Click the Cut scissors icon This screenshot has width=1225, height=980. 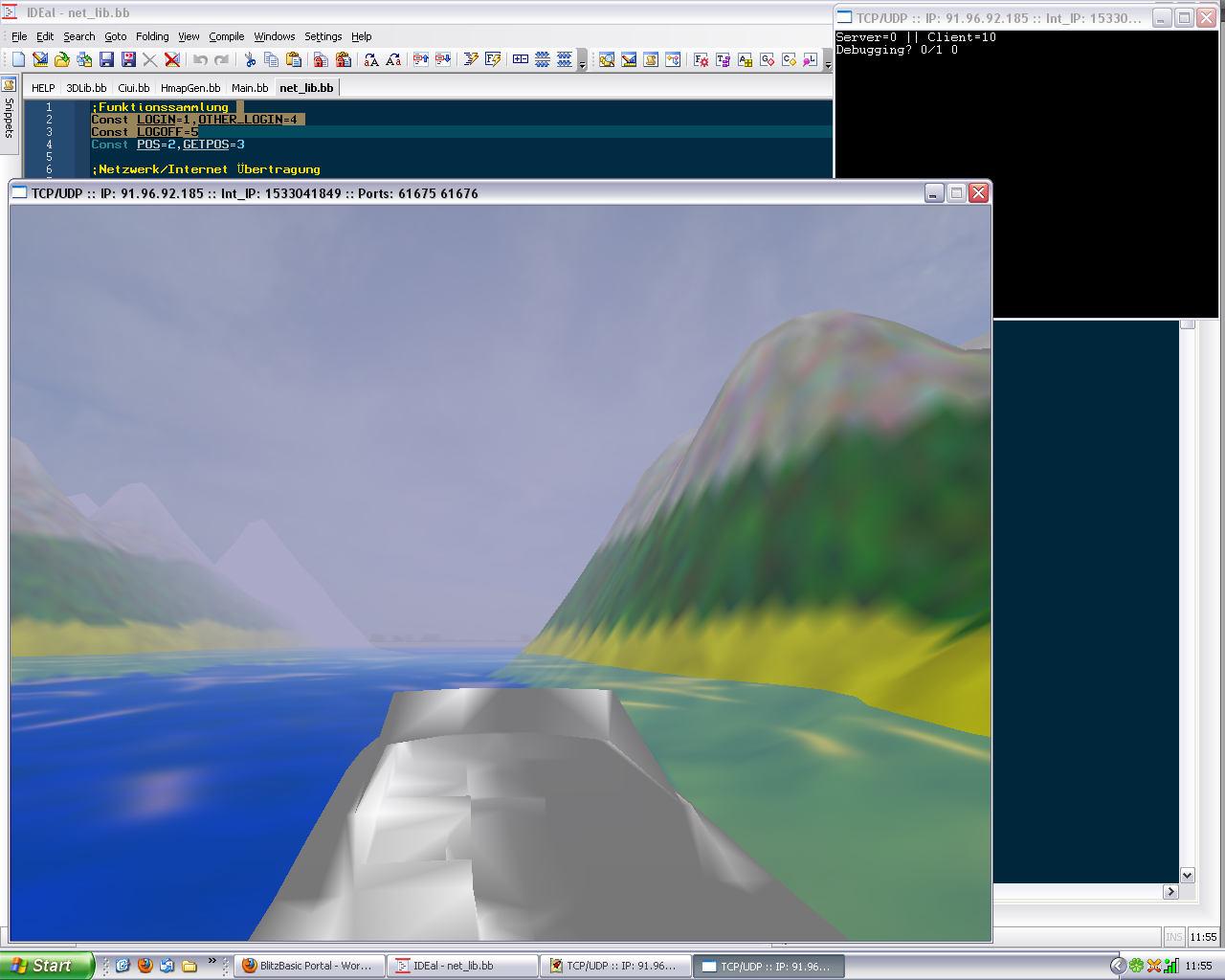coord(250,59)
